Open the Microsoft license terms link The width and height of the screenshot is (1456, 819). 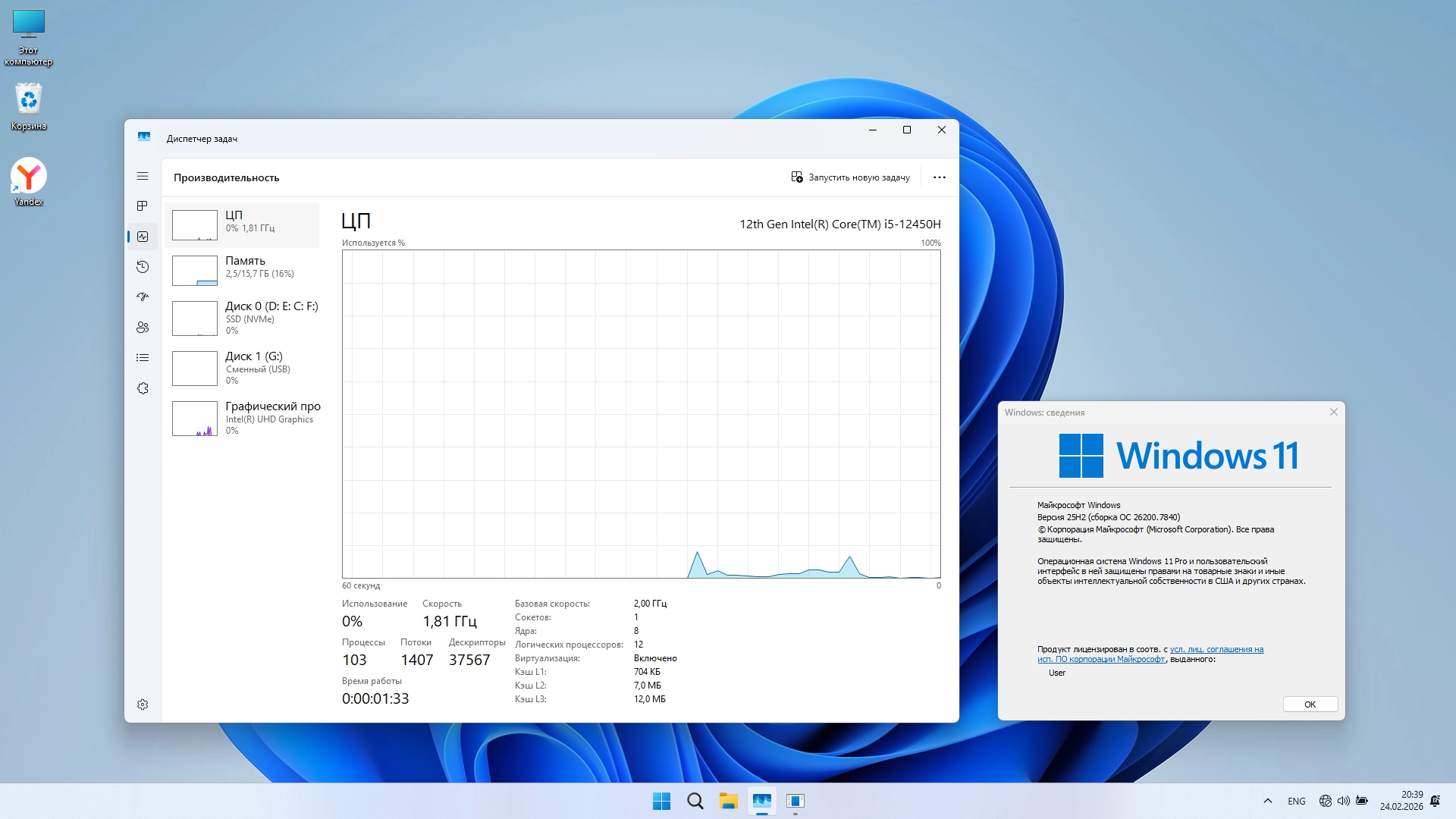coord(1216,650)
